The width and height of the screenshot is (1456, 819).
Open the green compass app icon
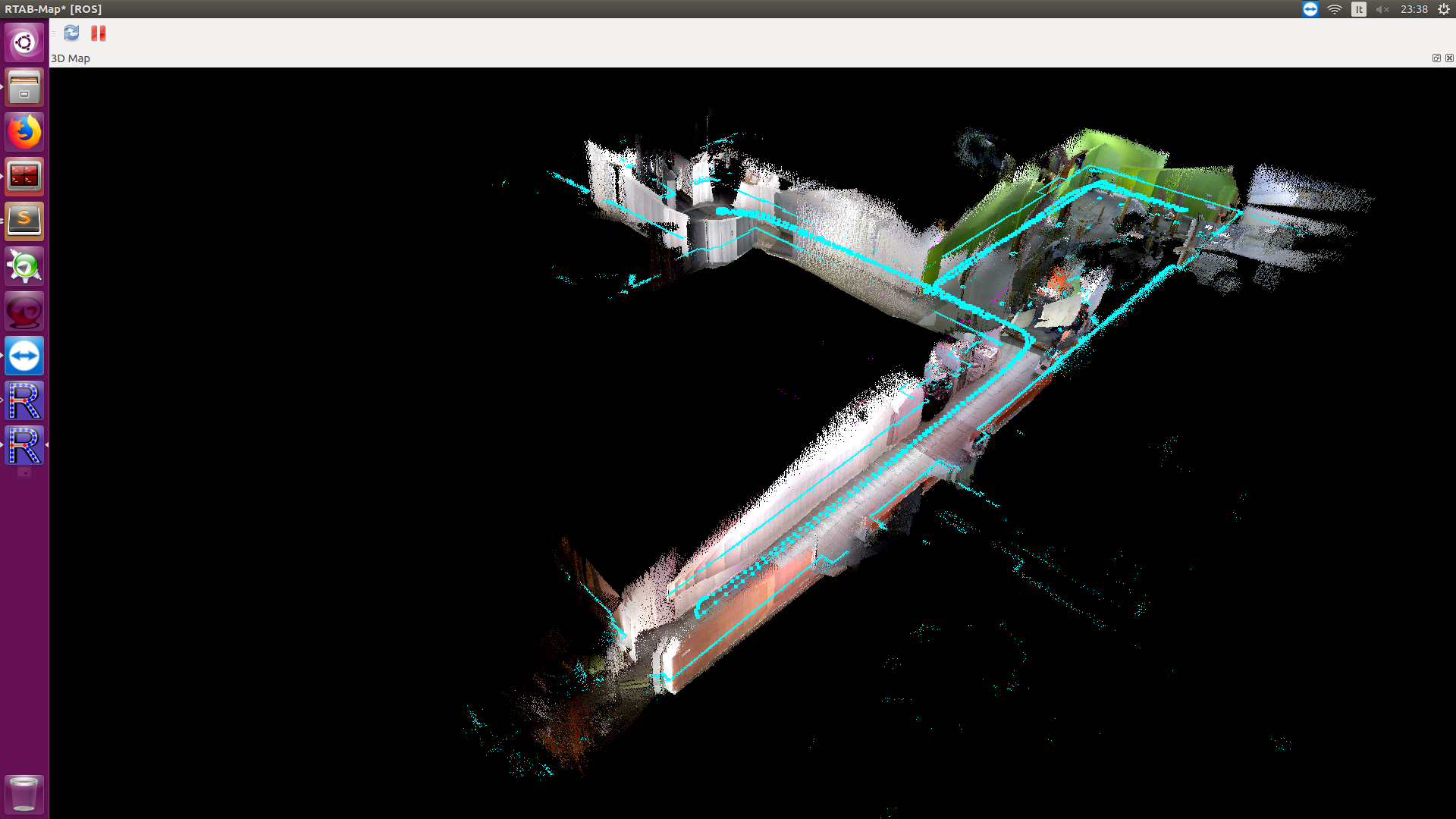point(24,266)
